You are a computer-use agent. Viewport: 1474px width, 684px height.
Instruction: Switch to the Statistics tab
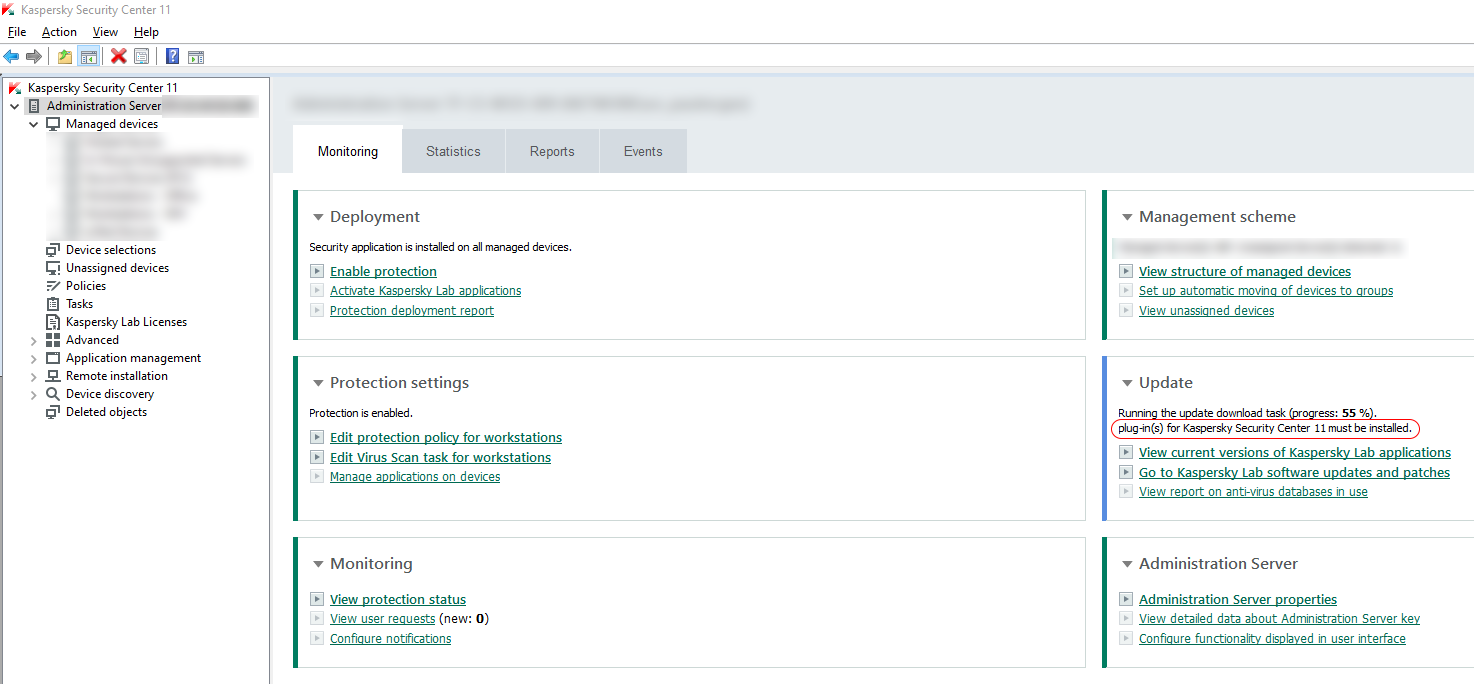click(x=453, y=152)
